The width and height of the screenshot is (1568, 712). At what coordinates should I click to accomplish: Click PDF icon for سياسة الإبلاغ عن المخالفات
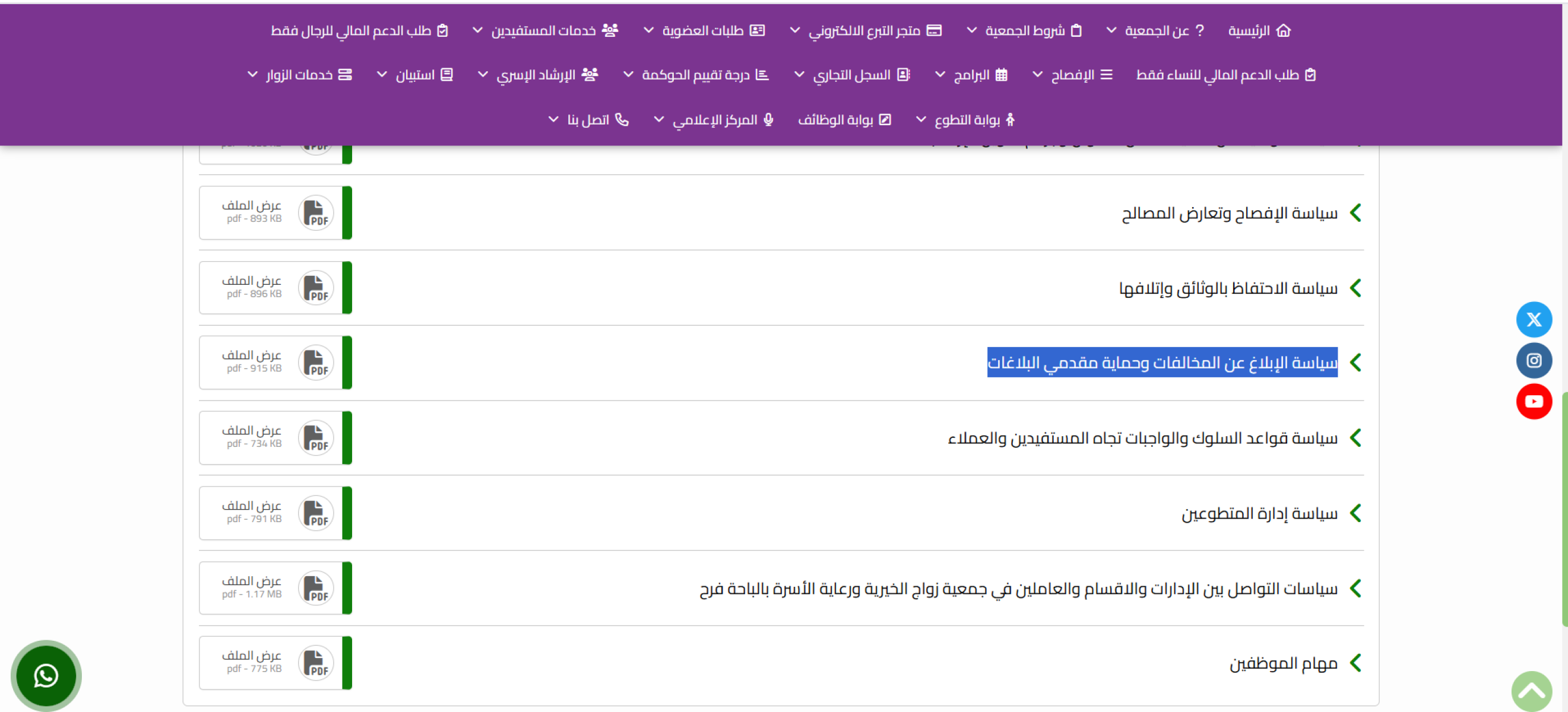pos(315,363)
